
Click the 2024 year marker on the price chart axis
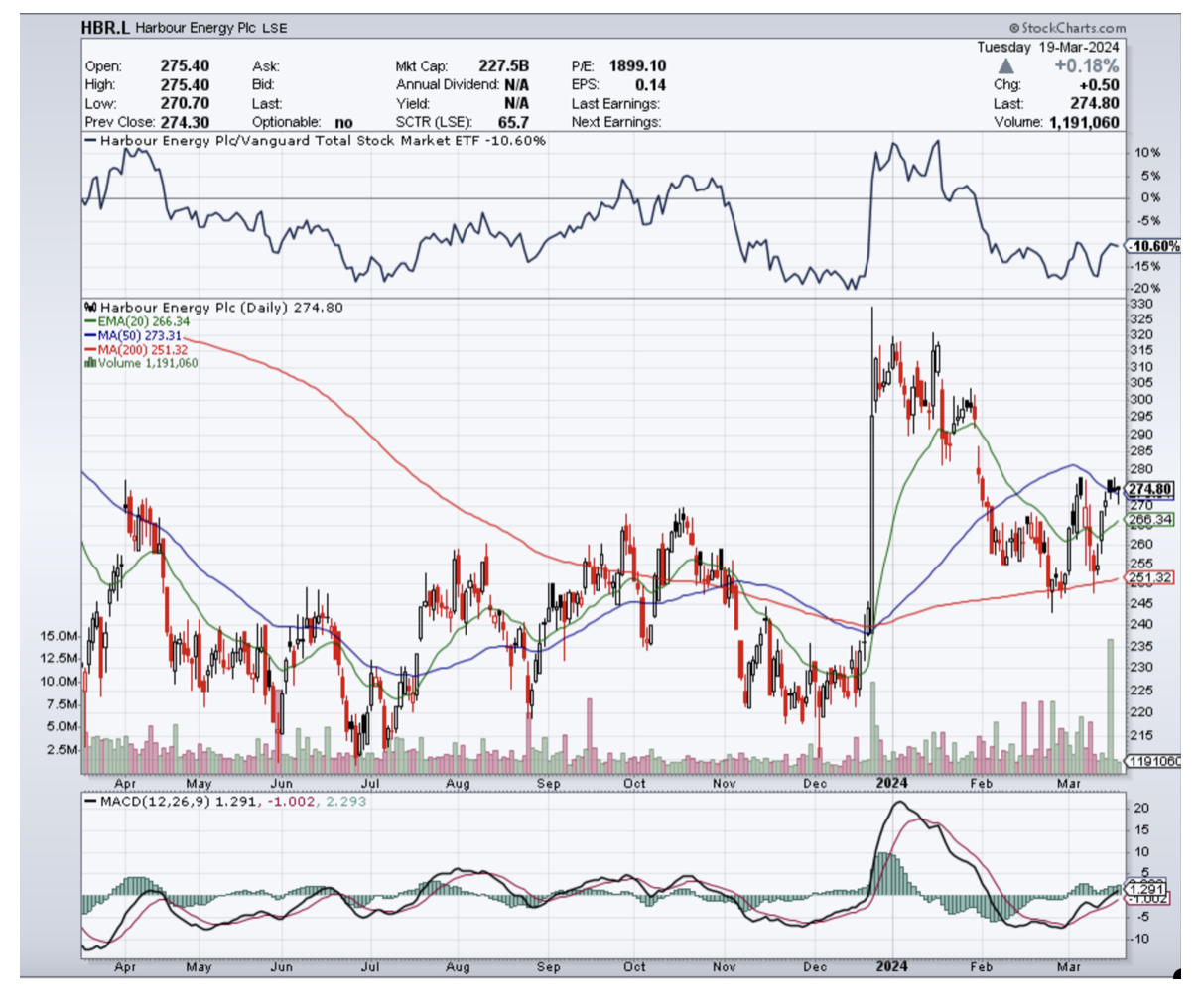click(891, 783)
